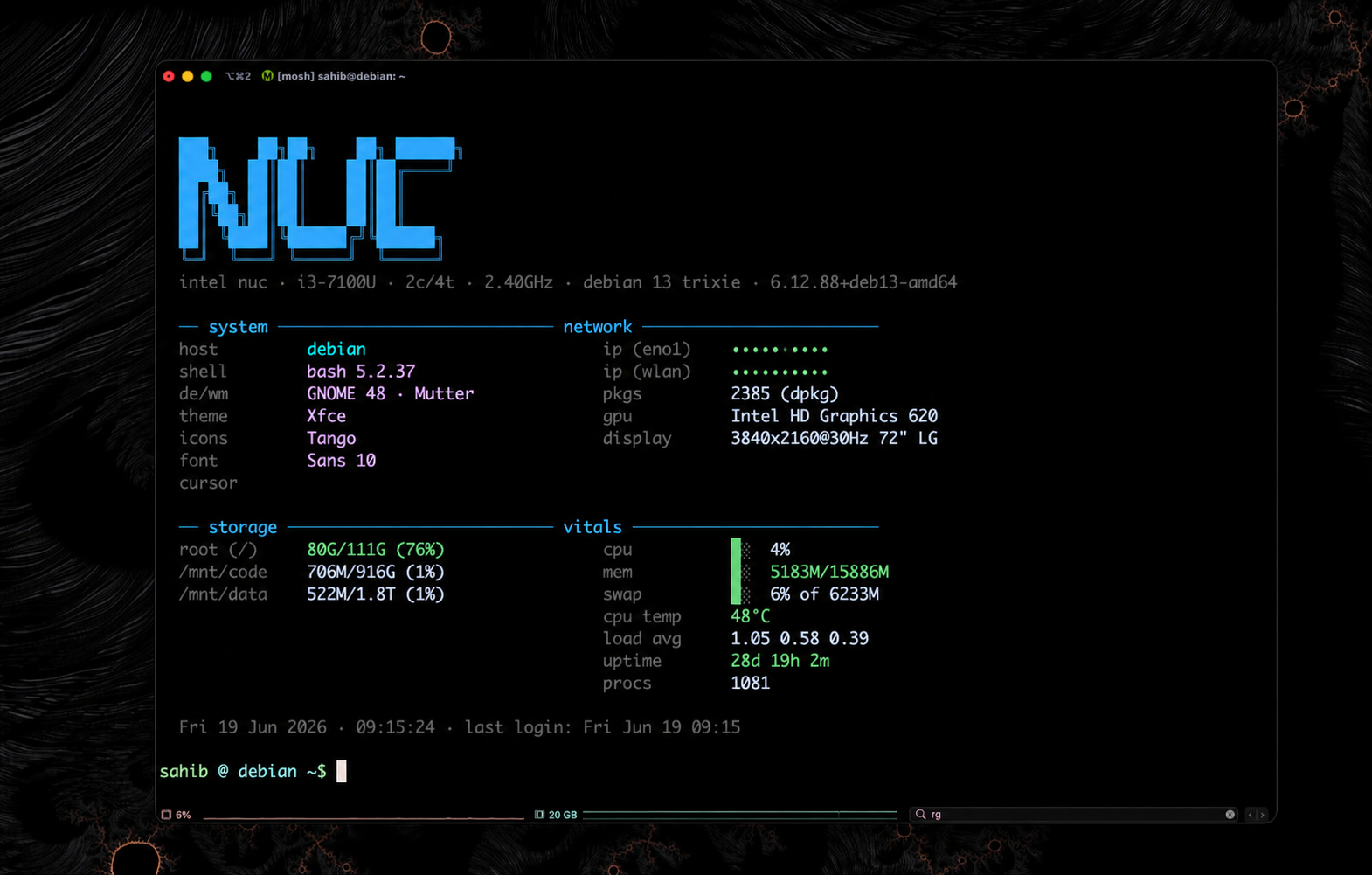Click procs count '1081'

pyautogui.click(x=751, y=684)
